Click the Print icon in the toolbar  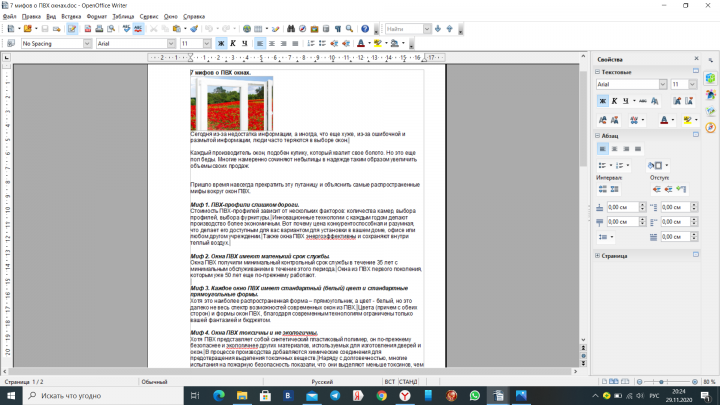click(99, 29)
